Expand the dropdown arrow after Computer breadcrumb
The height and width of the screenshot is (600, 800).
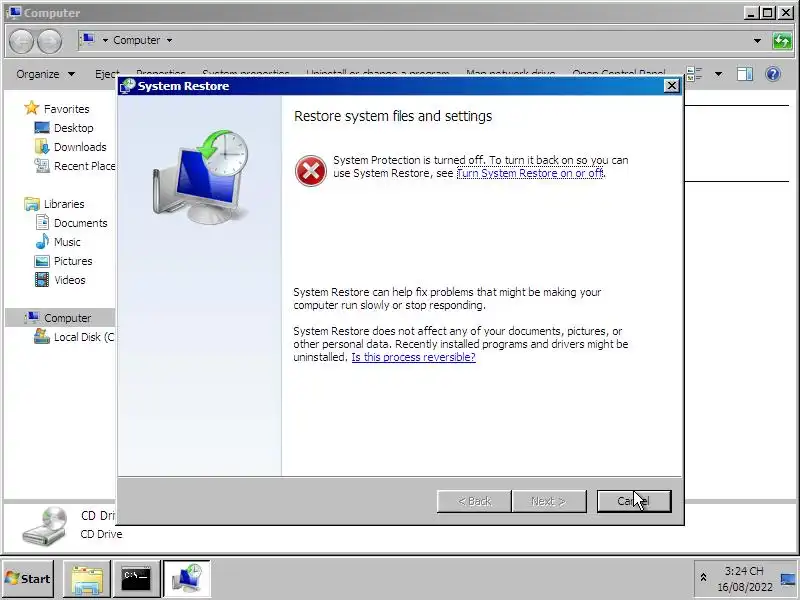[169, 40]
